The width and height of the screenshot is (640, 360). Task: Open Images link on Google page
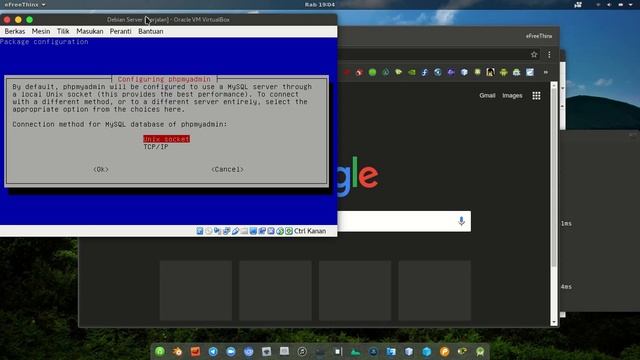click(x=512, y=96)
